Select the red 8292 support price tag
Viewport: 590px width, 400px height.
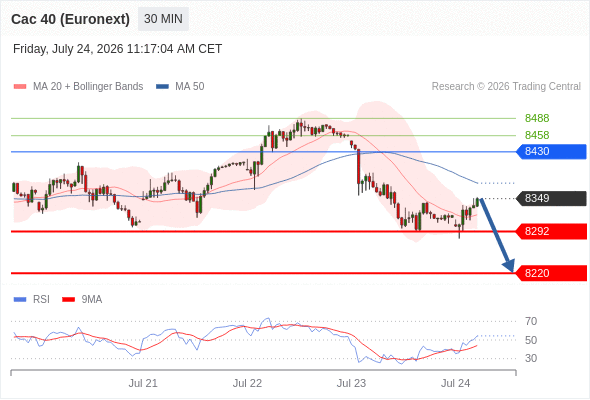[x=551, y=231]
